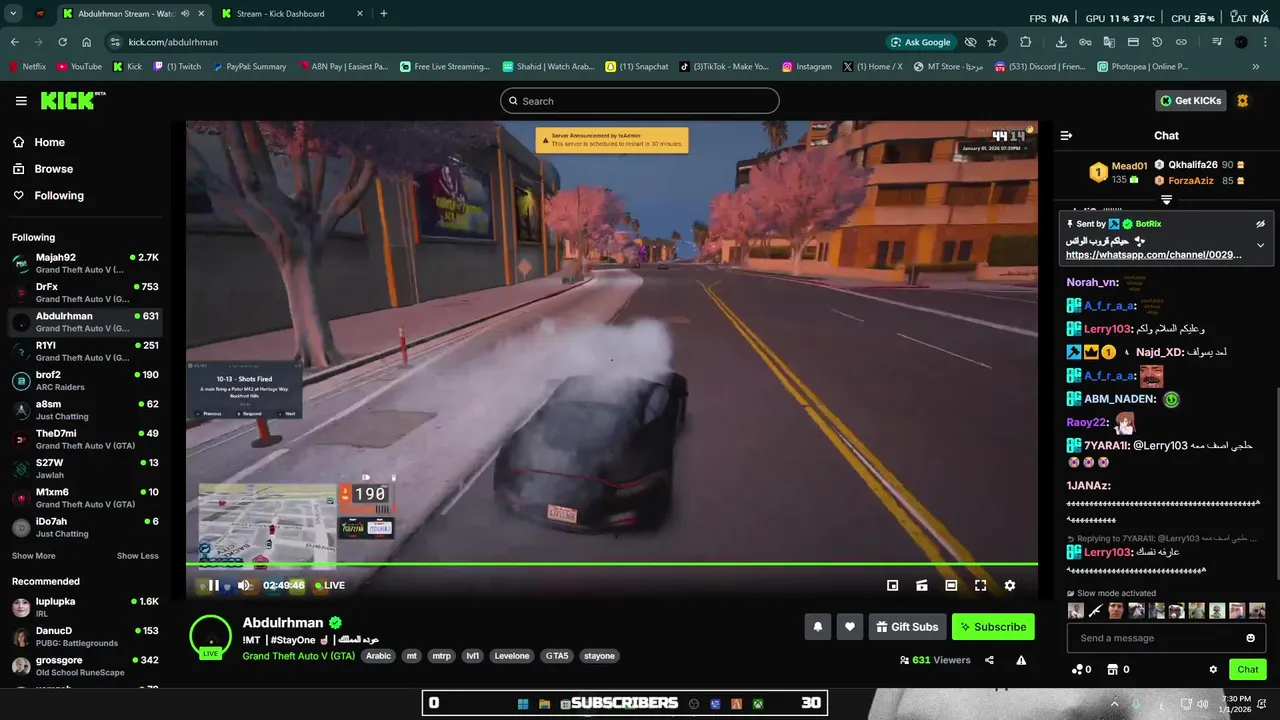Open brof2 ARC Raiders channel
Screen dimensions: 1280x720
[86, 381]
